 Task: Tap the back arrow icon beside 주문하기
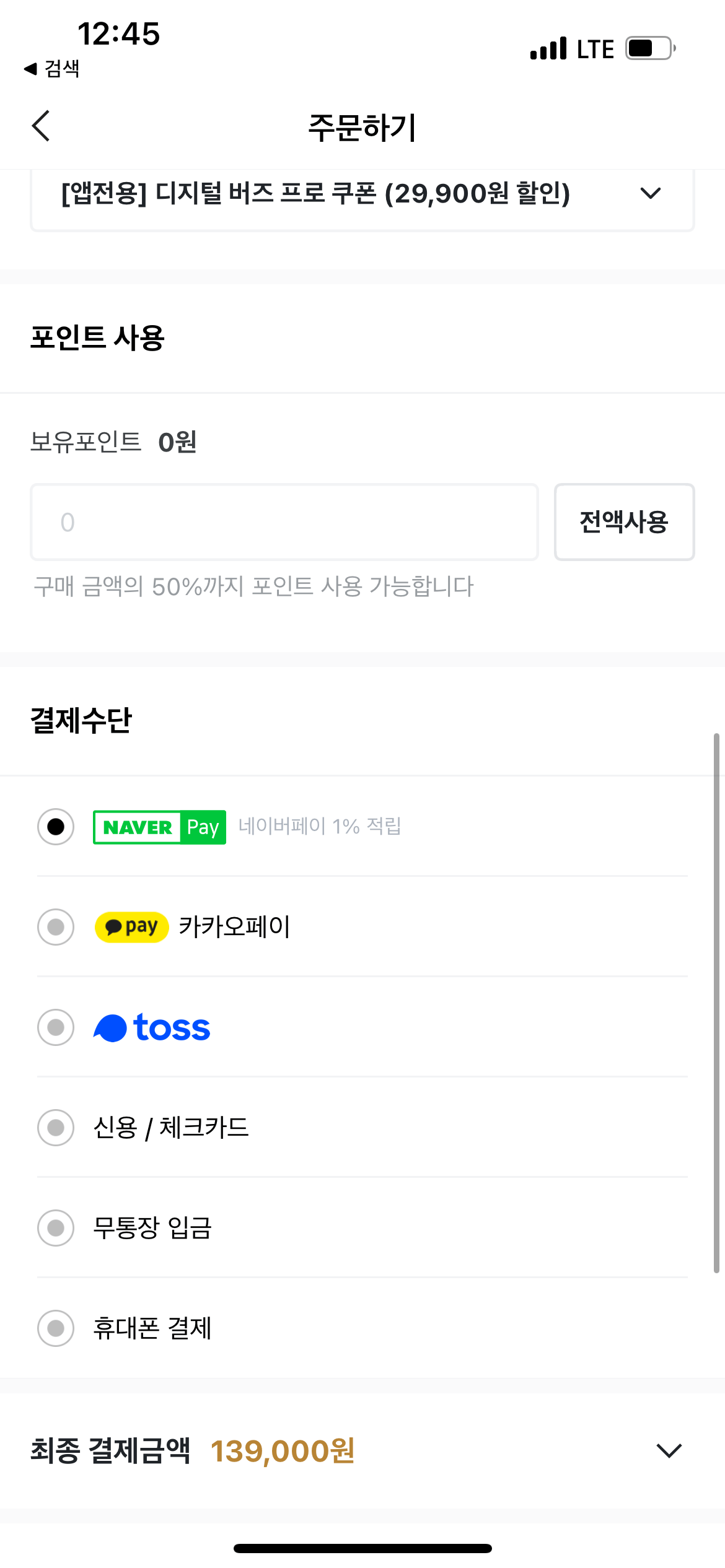point(41,126)
